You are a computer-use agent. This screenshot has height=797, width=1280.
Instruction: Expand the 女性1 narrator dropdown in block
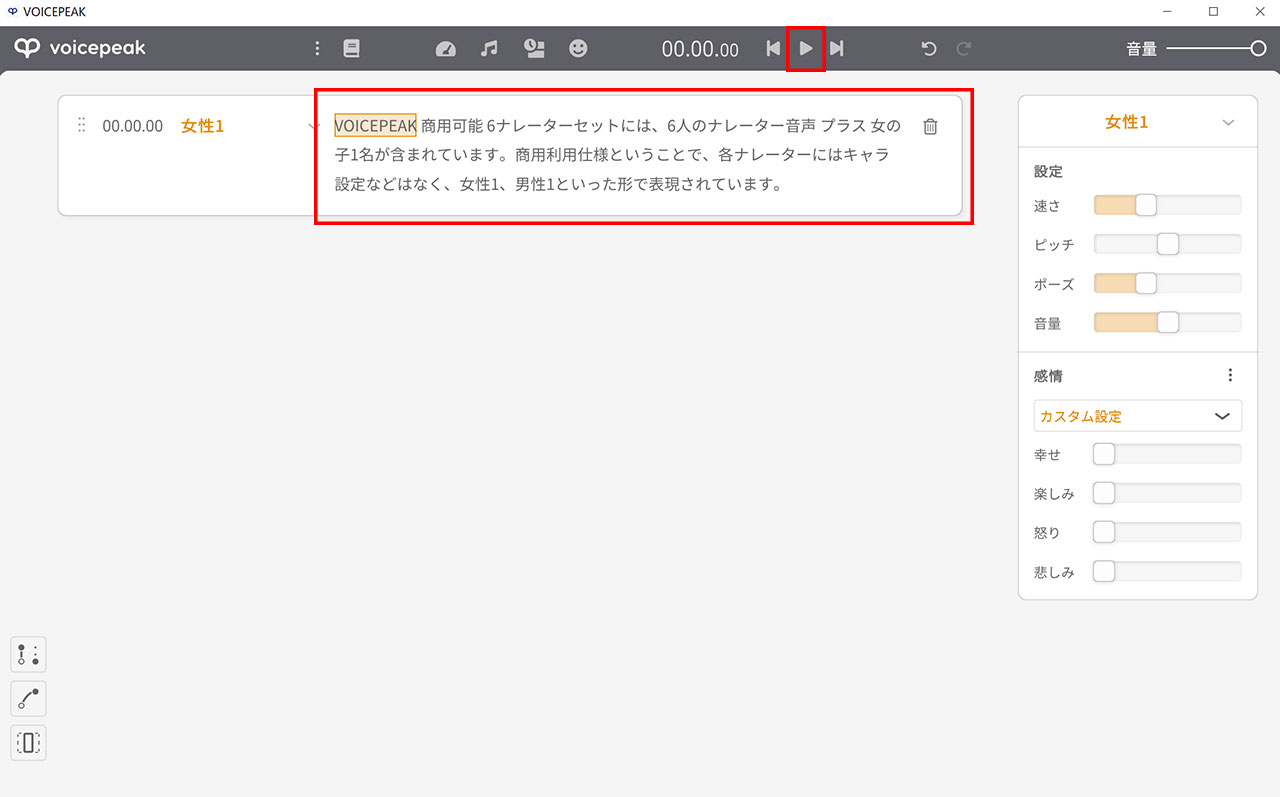[314, 126]
